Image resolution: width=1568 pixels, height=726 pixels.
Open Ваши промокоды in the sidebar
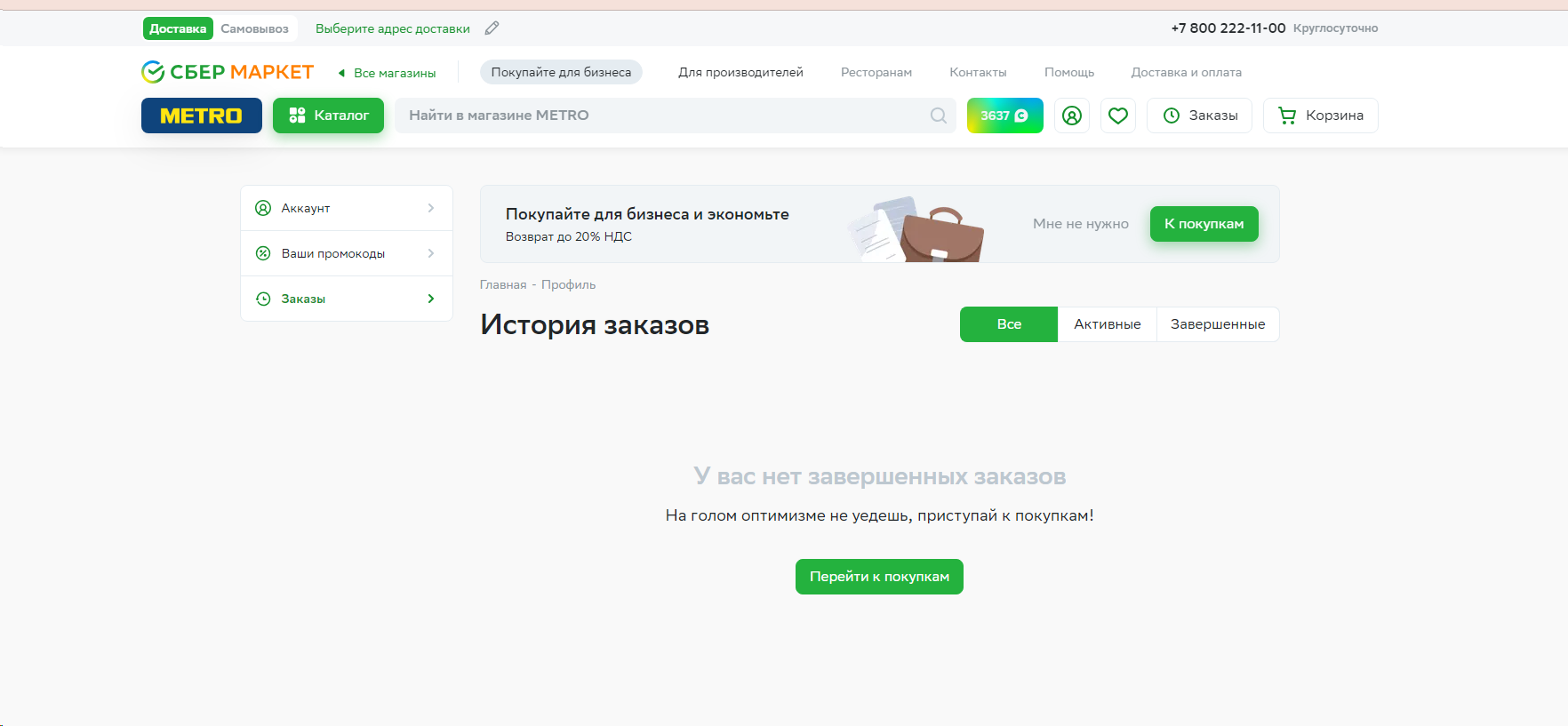tap(347, 253)
